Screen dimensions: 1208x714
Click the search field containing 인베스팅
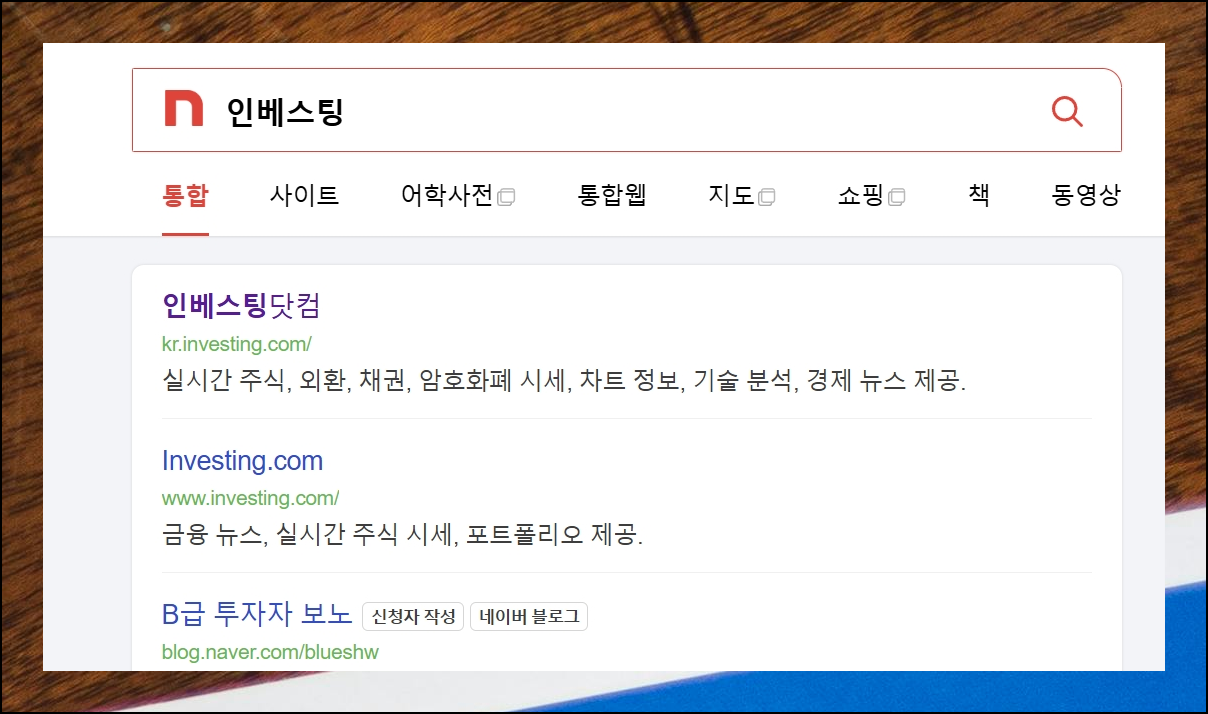click(x=627, y=110)
